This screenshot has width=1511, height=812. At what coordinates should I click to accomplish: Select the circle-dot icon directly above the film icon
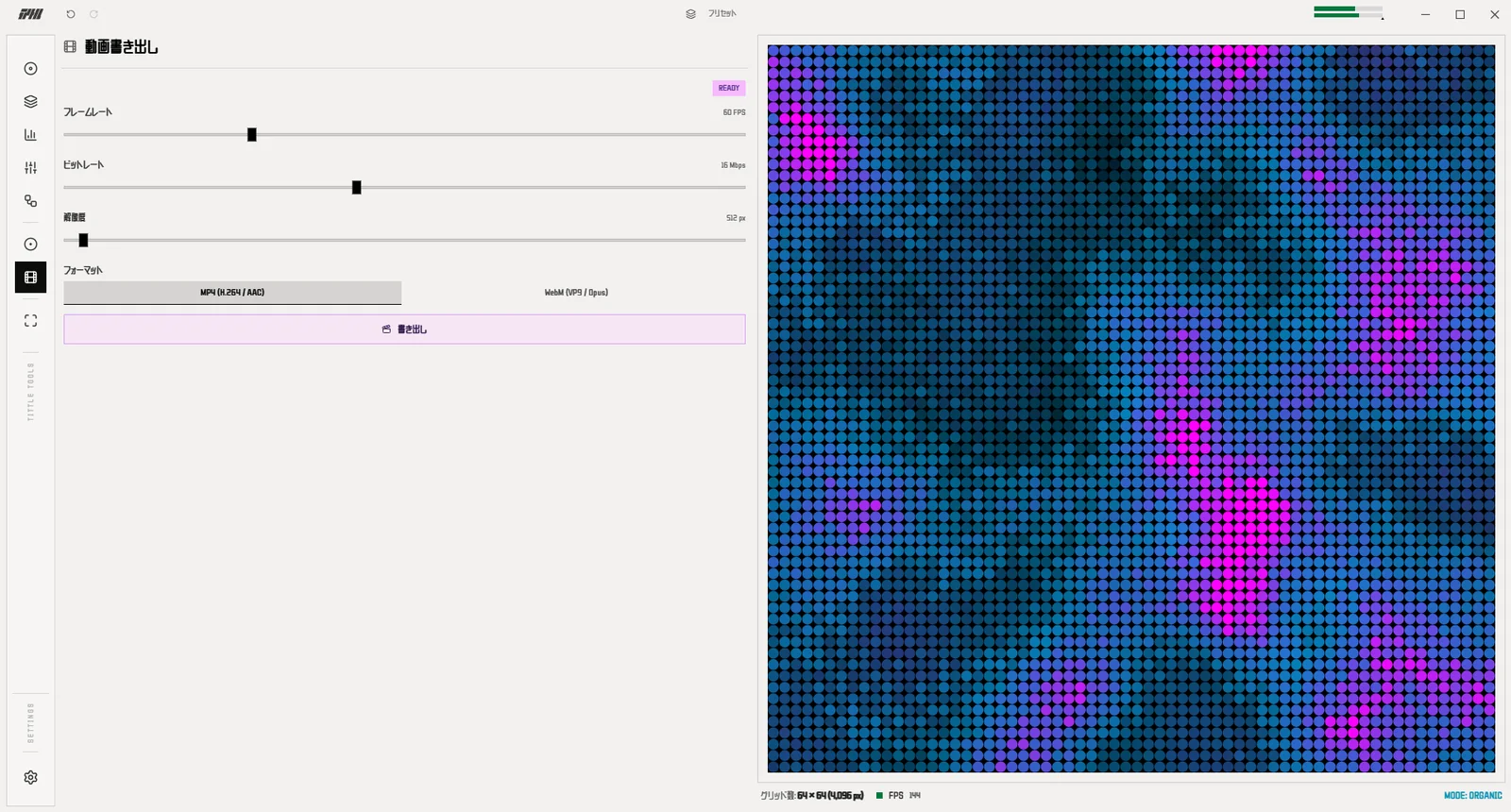tap(31, 245)
